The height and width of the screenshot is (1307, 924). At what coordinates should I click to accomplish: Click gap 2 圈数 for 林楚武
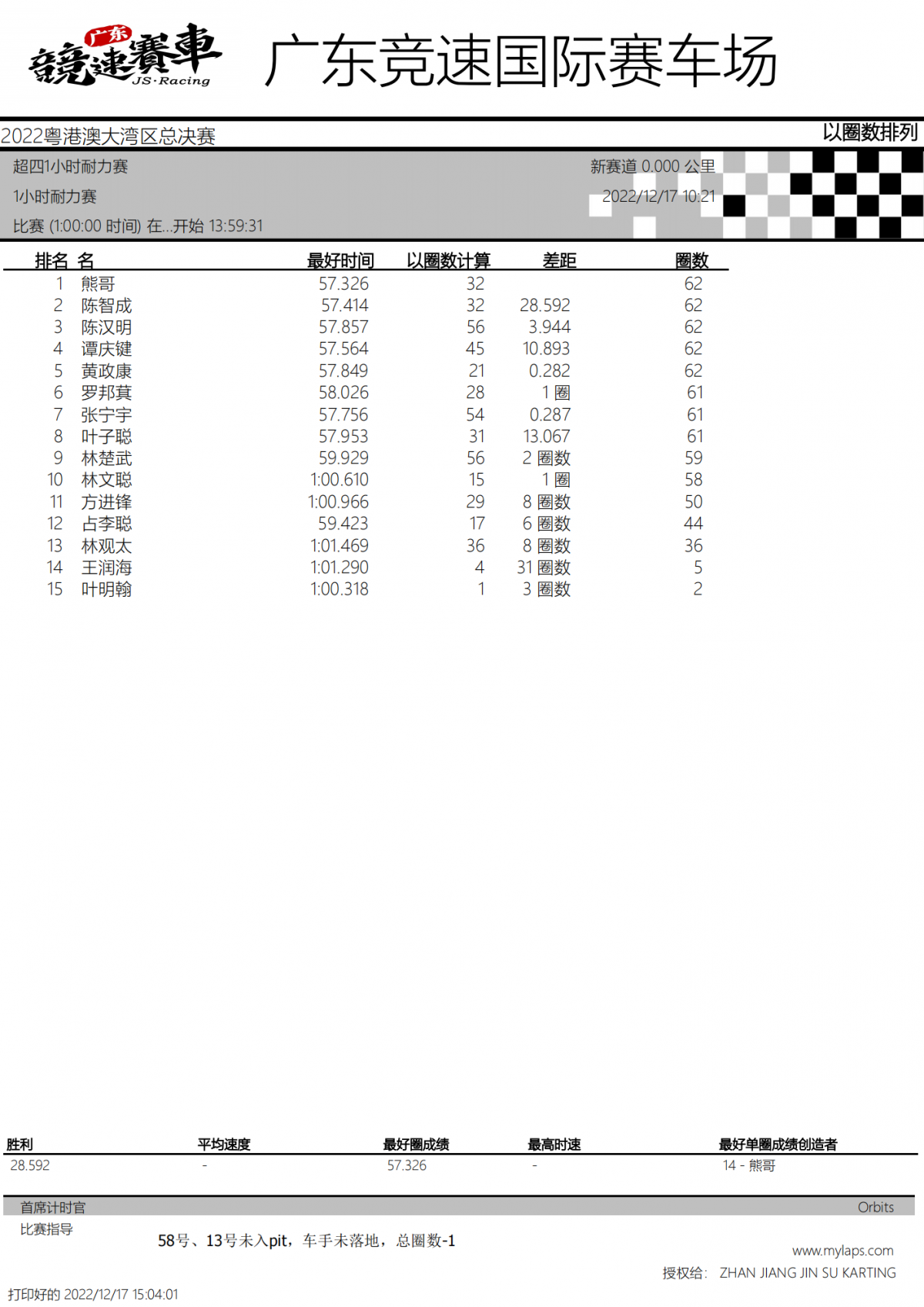pos(546,458)
